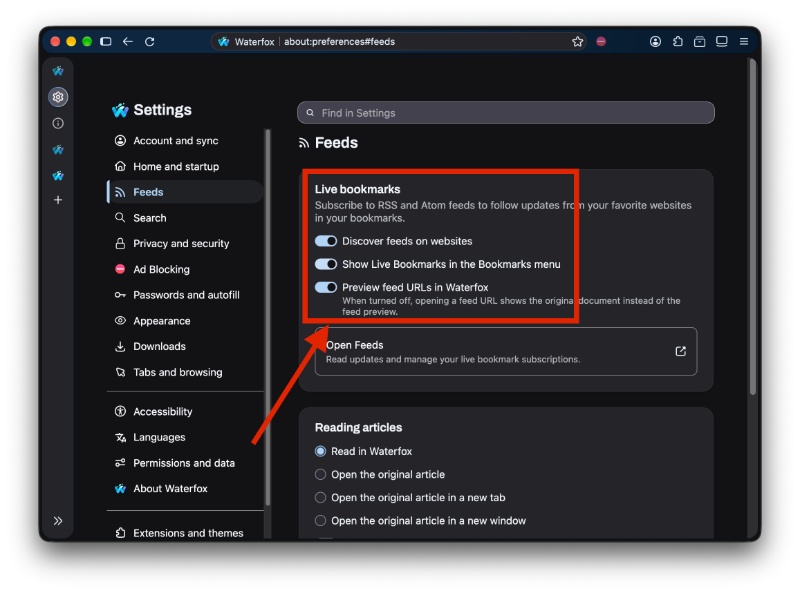The image size is (800, 593).
Task: Open Privacy and security settings
Action: [x=185, y=243]
